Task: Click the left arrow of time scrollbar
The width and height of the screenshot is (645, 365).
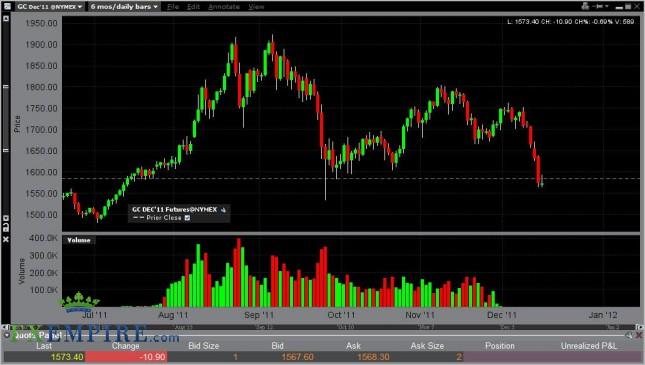Action: tap(6, 327)
